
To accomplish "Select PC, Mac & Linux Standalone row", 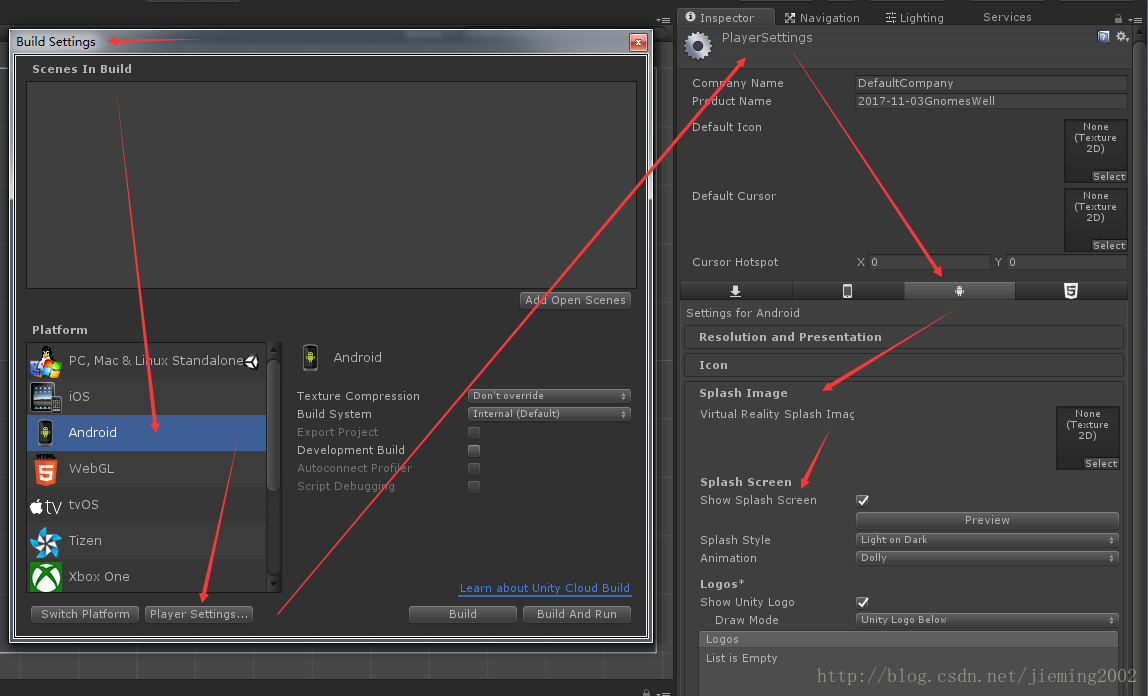I will tap(146, 361).
